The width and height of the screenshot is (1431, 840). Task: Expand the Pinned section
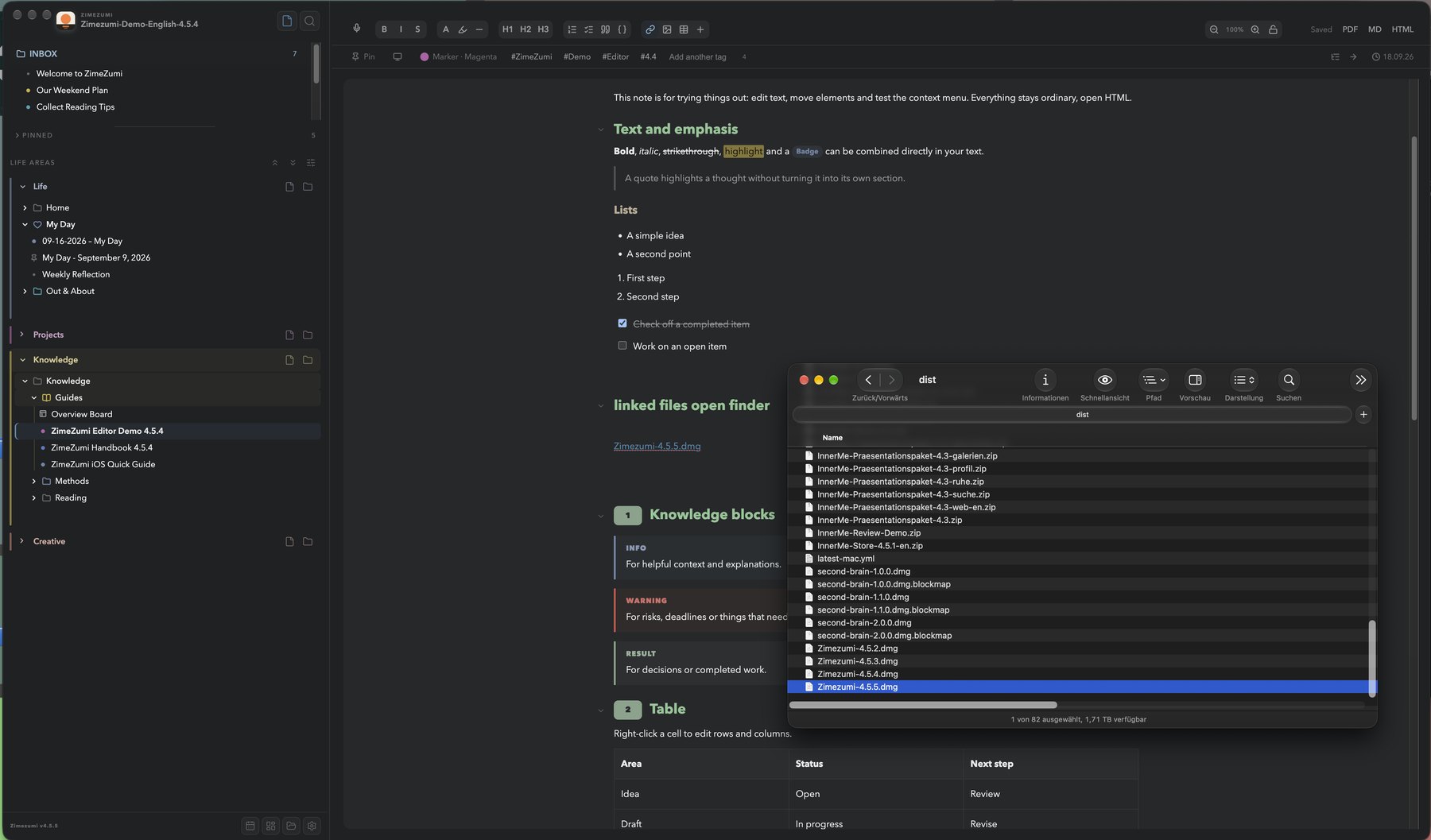point(17,135)
